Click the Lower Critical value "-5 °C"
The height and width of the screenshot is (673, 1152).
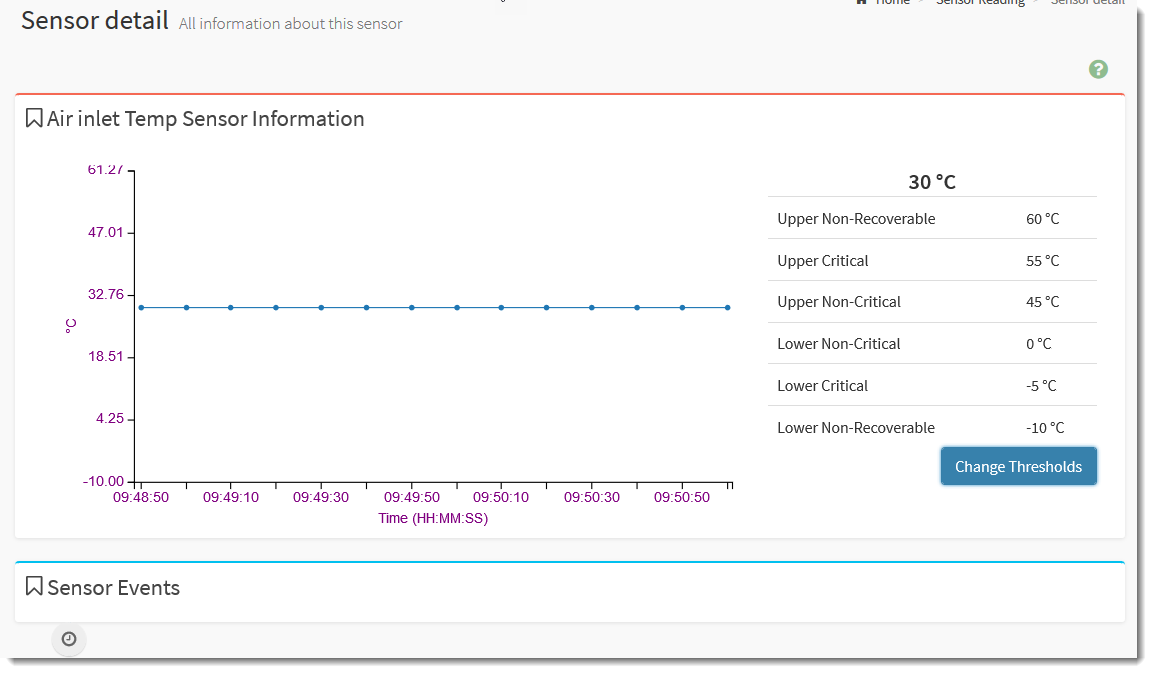(x=1041, y=386)
